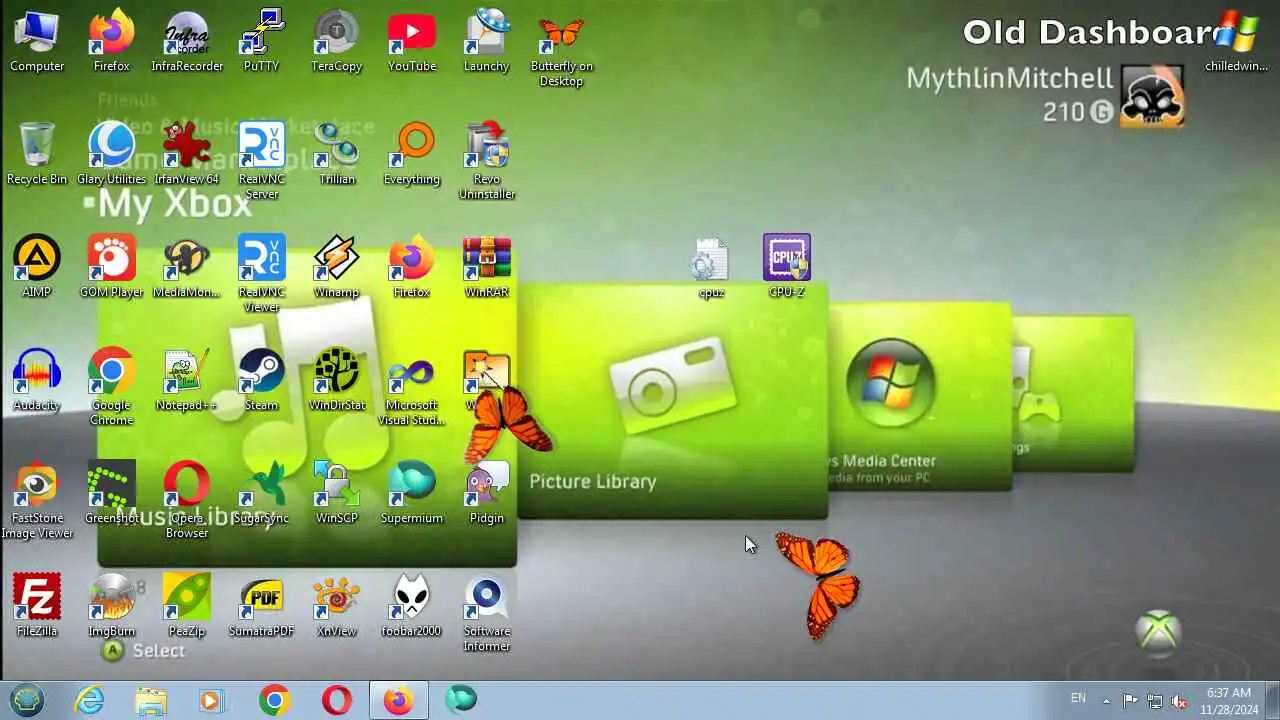The image size is (1280, 720).
Task: Launch Microsoft Visual Studio shortcut
Action: (x=411, y=388)
